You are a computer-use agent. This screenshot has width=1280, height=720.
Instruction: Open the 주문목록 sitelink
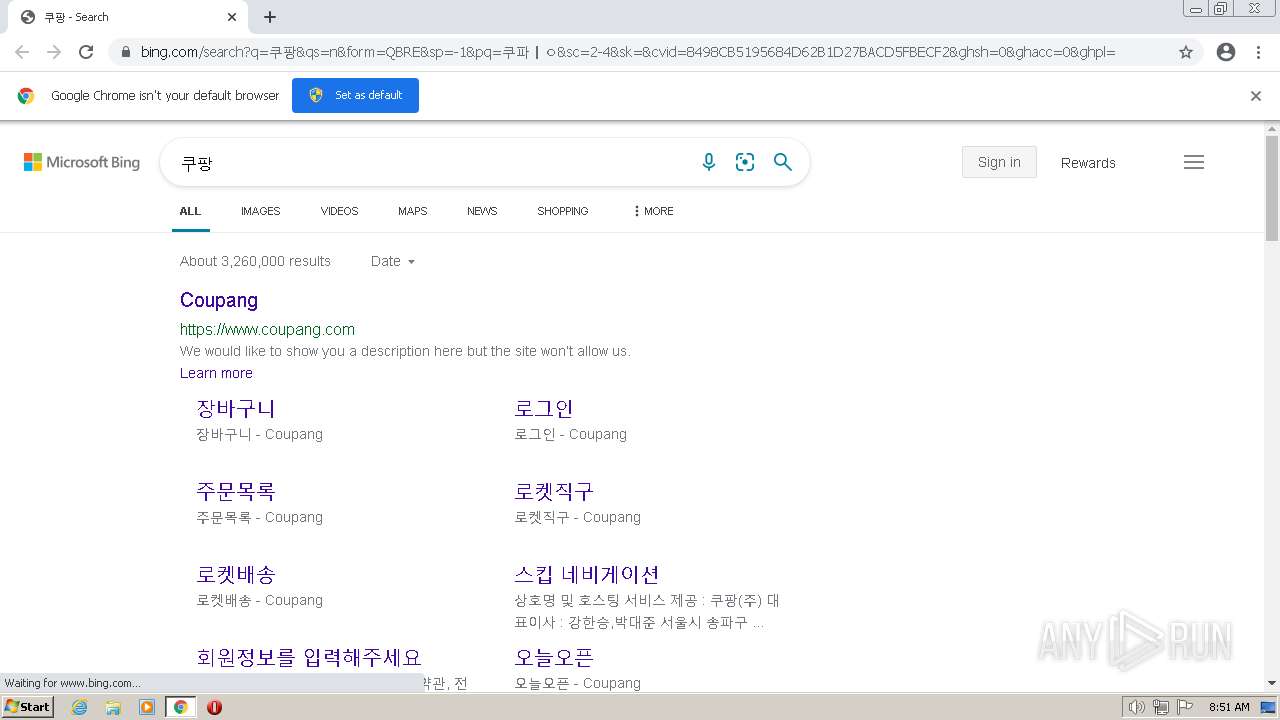pos(235,491)
